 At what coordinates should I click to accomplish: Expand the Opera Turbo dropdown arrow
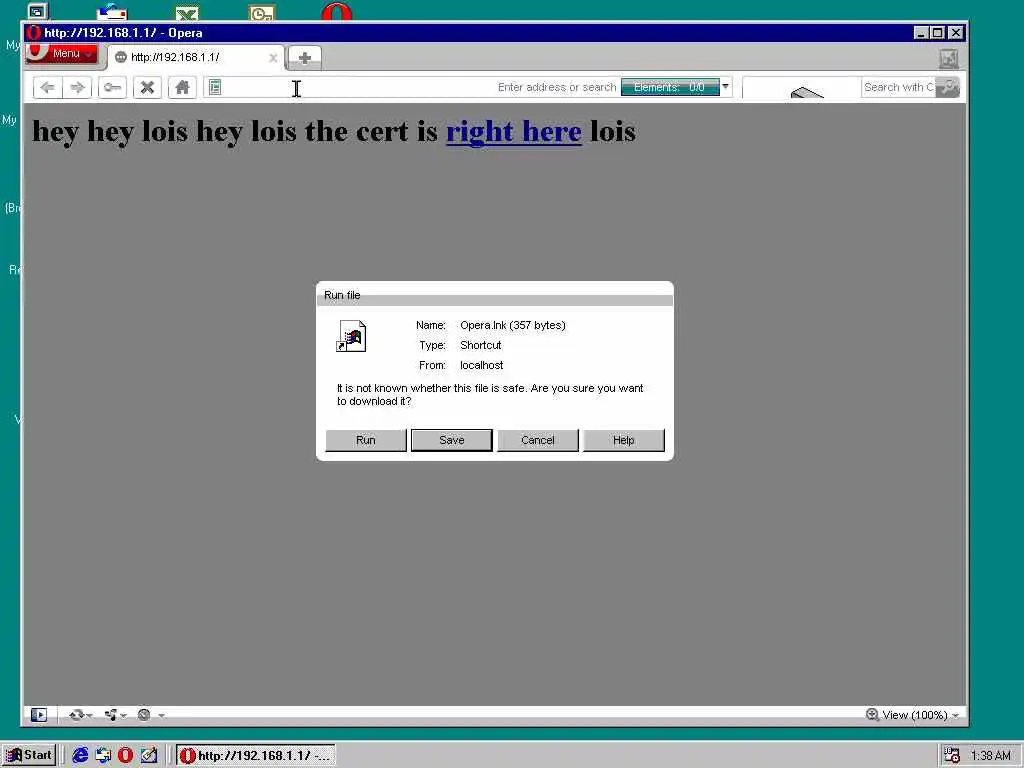tap(161, 716)
